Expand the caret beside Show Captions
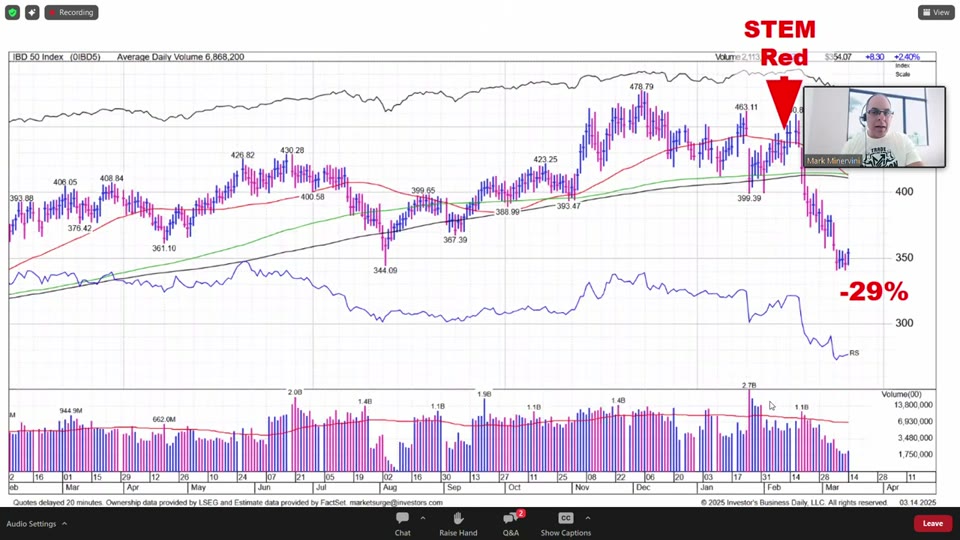Image resolution: width=960 pixels, height=540 pixels. click(588, 518)
